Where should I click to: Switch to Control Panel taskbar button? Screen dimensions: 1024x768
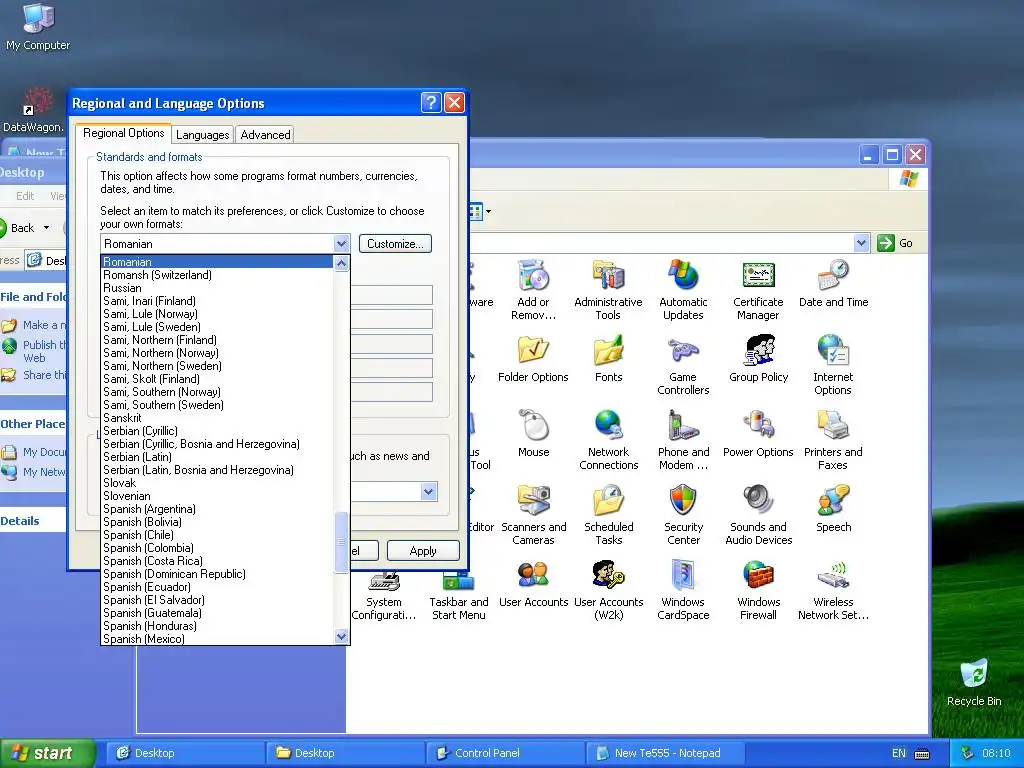[505, 753]
